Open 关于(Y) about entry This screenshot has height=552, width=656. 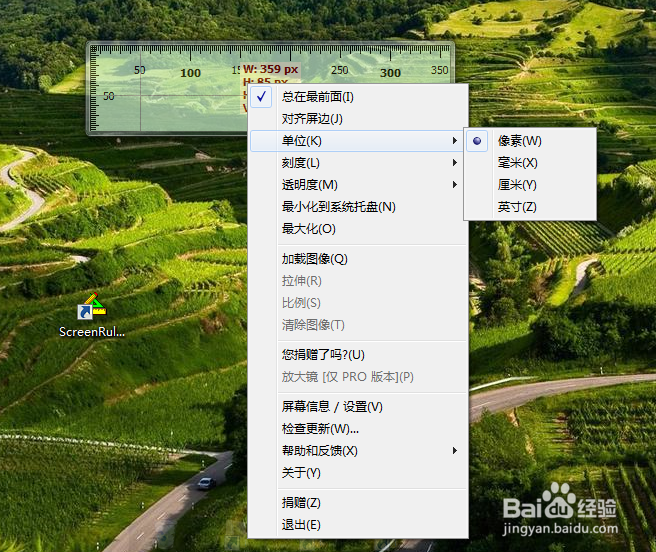click(358, 473)
